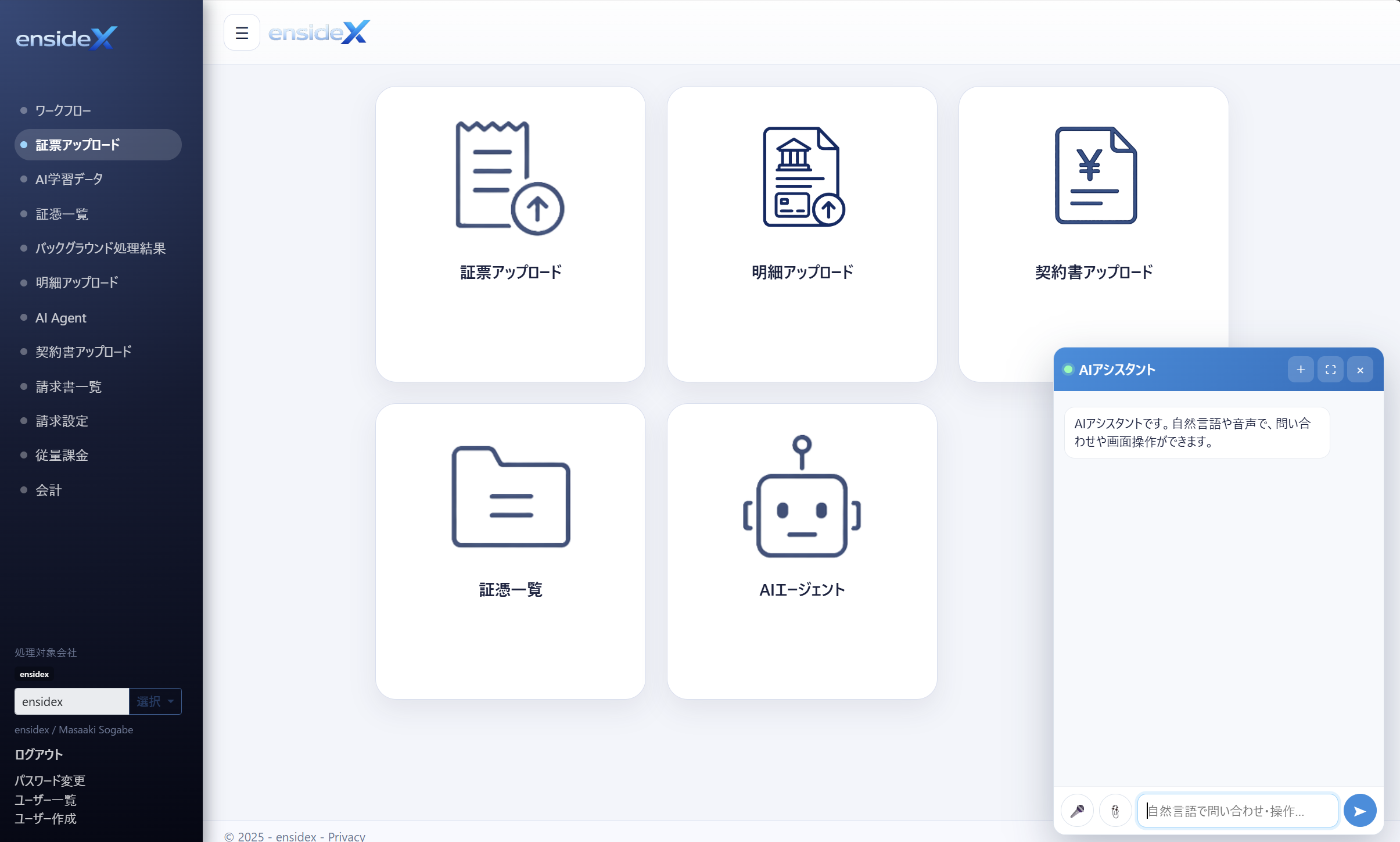Start a new chat with the plus icon
The width and height of the screenshot is (1400, 842).
(x=1301, y=370)
